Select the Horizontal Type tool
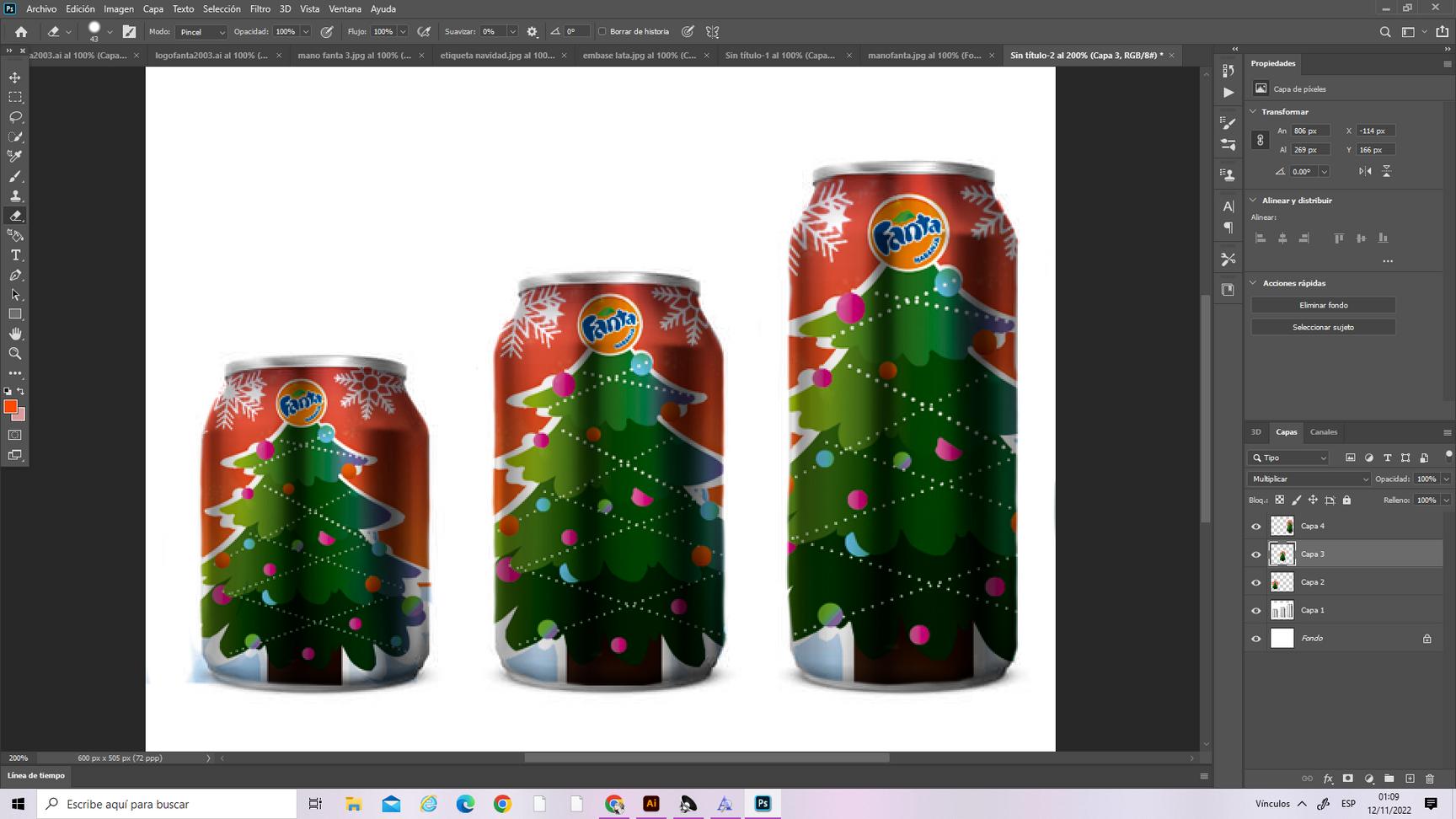 pyautogui.click(x=15, y=255)
